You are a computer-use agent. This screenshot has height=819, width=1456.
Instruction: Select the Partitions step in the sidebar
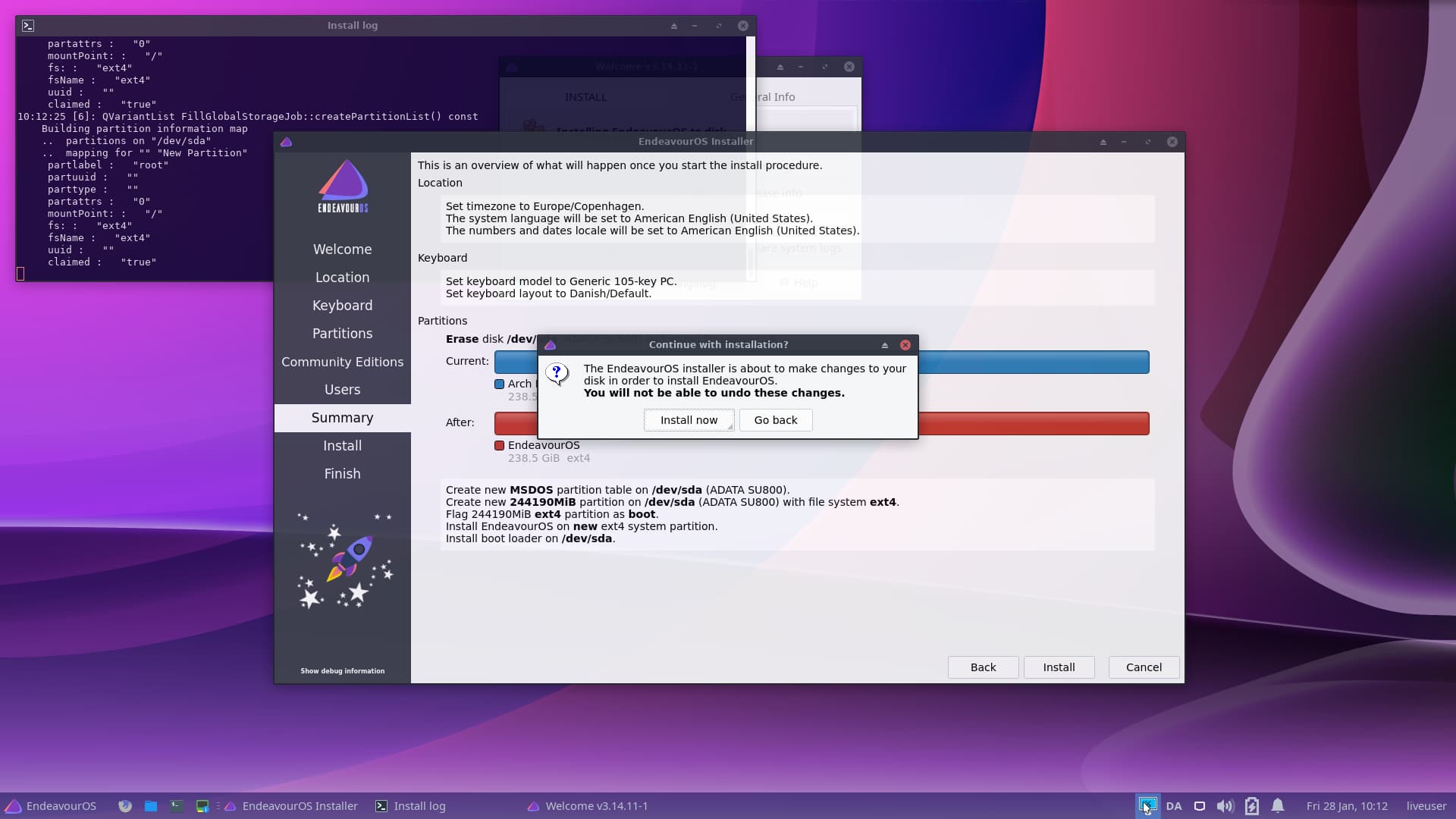pos(342,334)
